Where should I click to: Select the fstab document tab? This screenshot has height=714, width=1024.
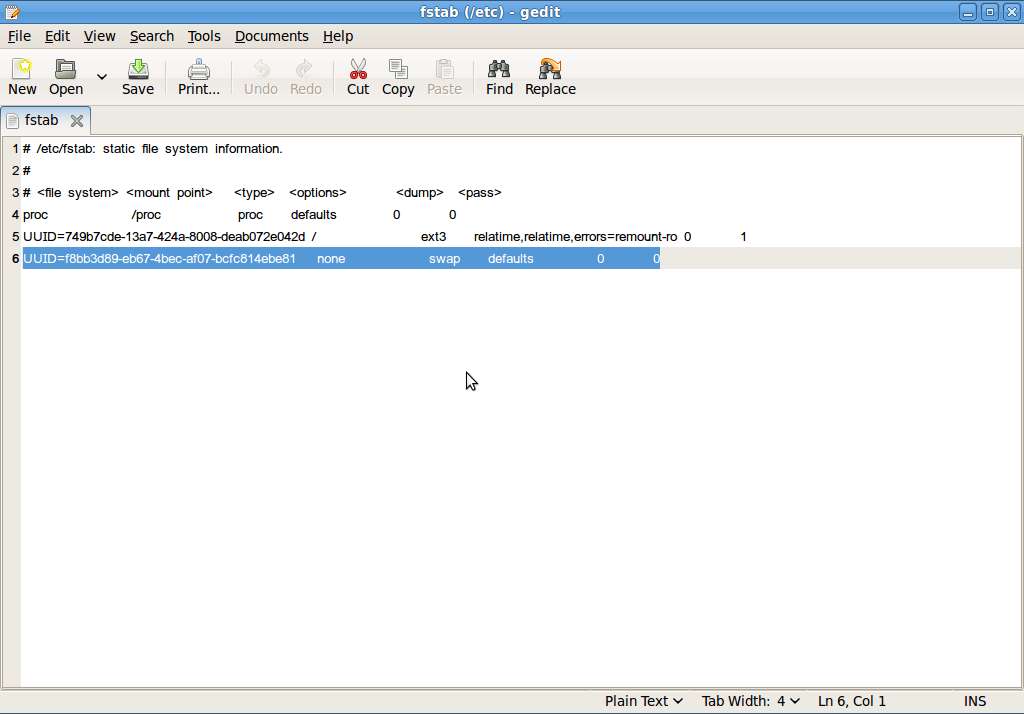click(41, 120)
